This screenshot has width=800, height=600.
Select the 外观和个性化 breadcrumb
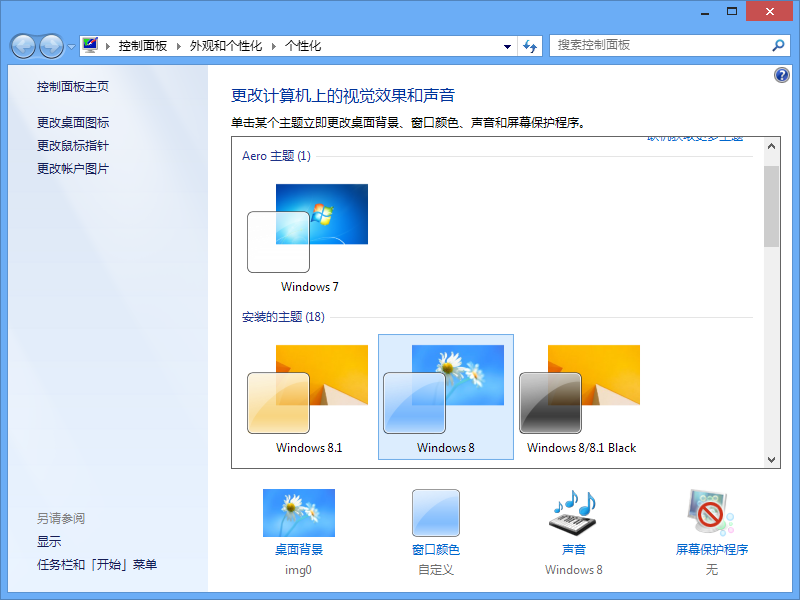coord(226,46)
